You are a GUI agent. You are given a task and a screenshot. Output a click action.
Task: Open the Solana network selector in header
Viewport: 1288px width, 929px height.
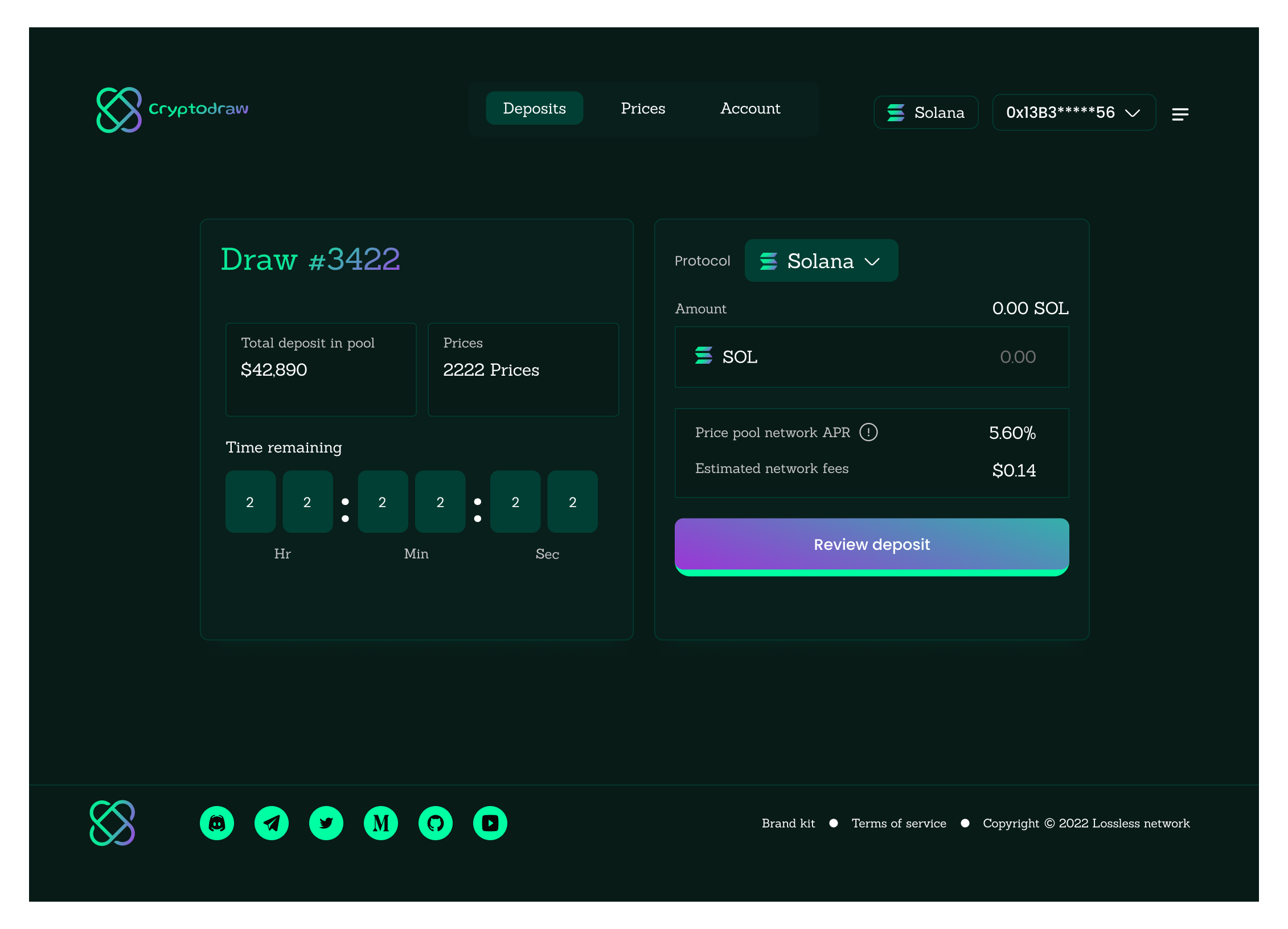(x=926, y=113)
